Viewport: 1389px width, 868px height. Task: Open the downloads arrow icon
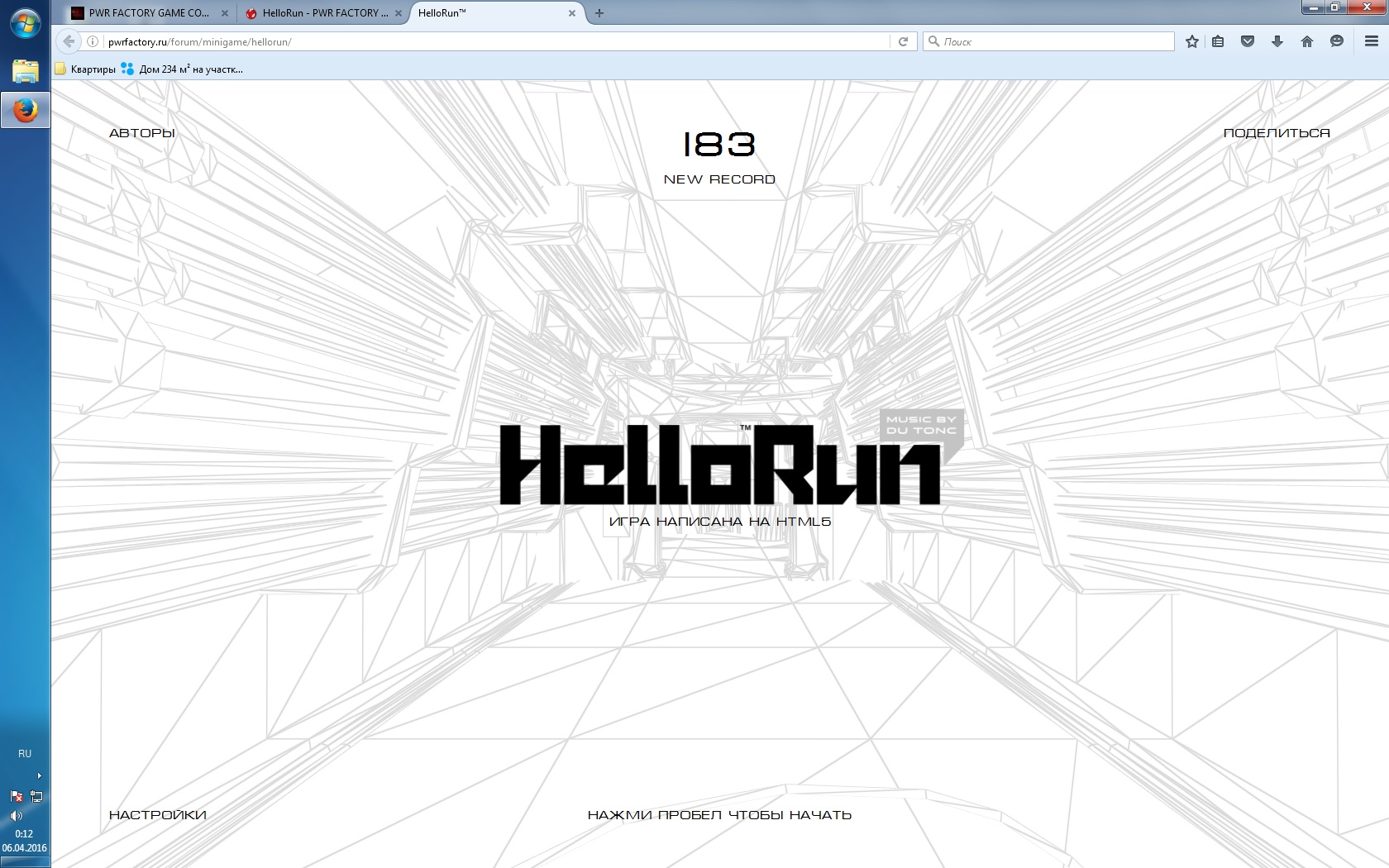click(1277, 41)
